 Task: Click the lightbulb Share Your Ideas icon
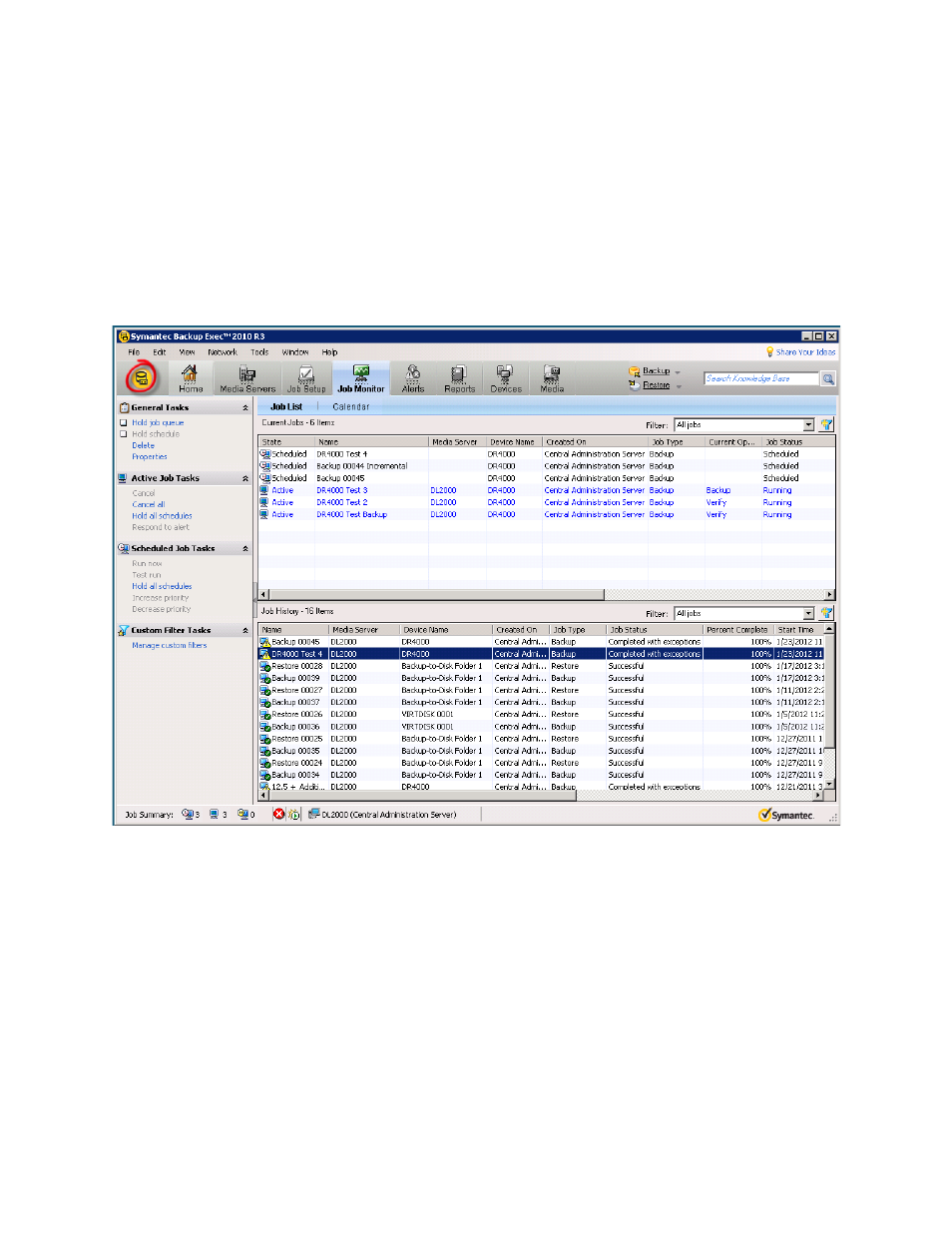769,351
